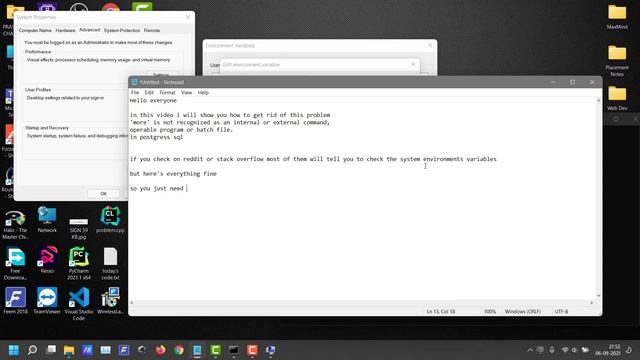
Task: Open the black console window taskbar icon
Action: click(234, 350)
